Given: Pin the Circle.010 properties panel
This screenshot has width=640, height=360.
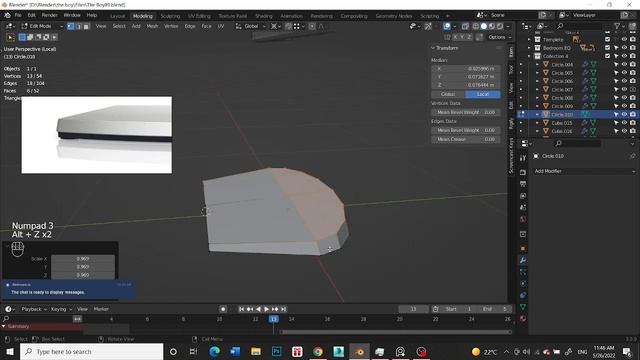Looking at the screenshot, I should pos(632,156).
